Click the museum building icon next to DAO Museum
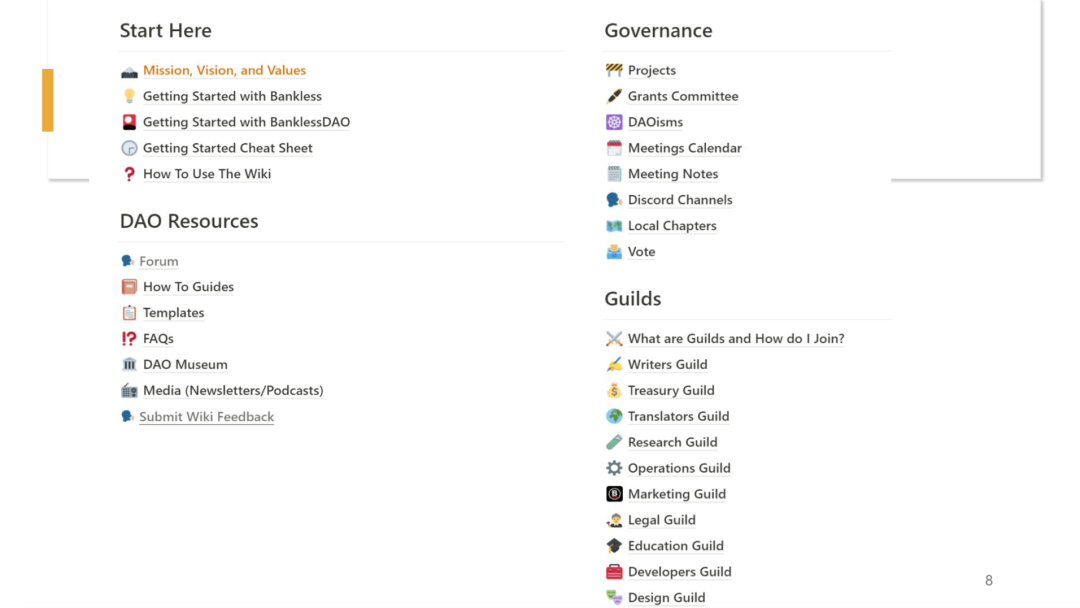The width and height of the screenshot is (1080, 608). click(x=129, y=365)
